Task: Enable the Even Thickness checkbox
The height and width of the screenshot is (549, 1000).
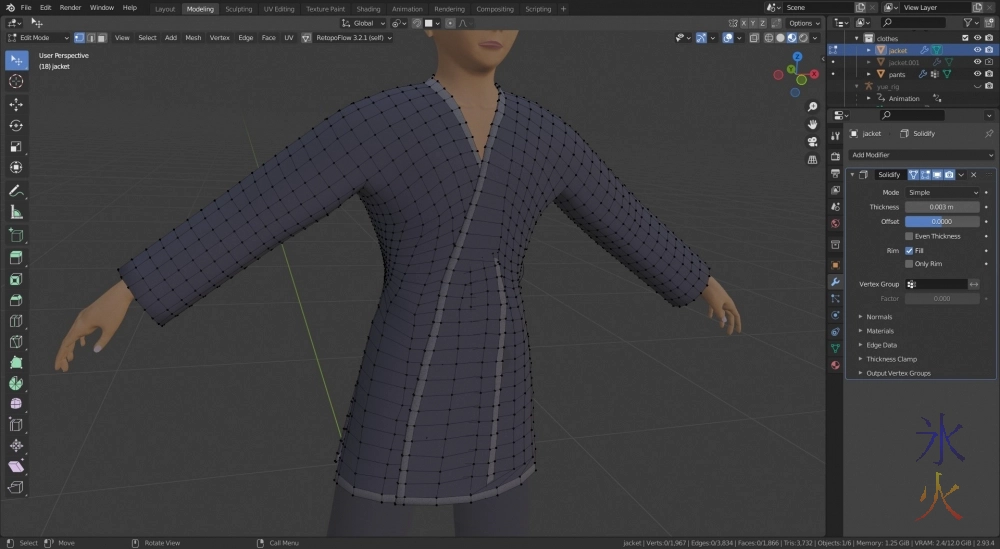Action: pyautogui.click(x=909, y=236)
